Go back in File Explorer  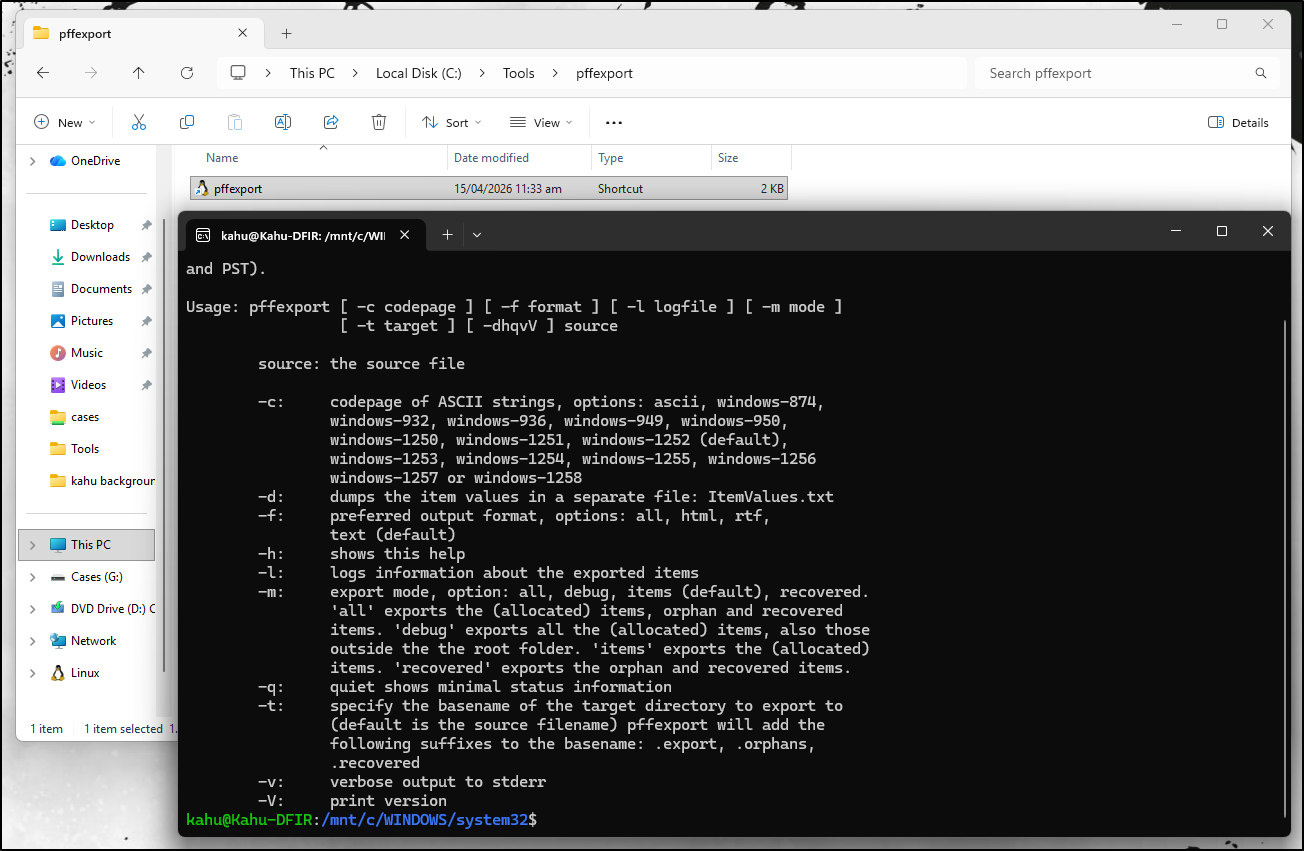tap(42, 73)
